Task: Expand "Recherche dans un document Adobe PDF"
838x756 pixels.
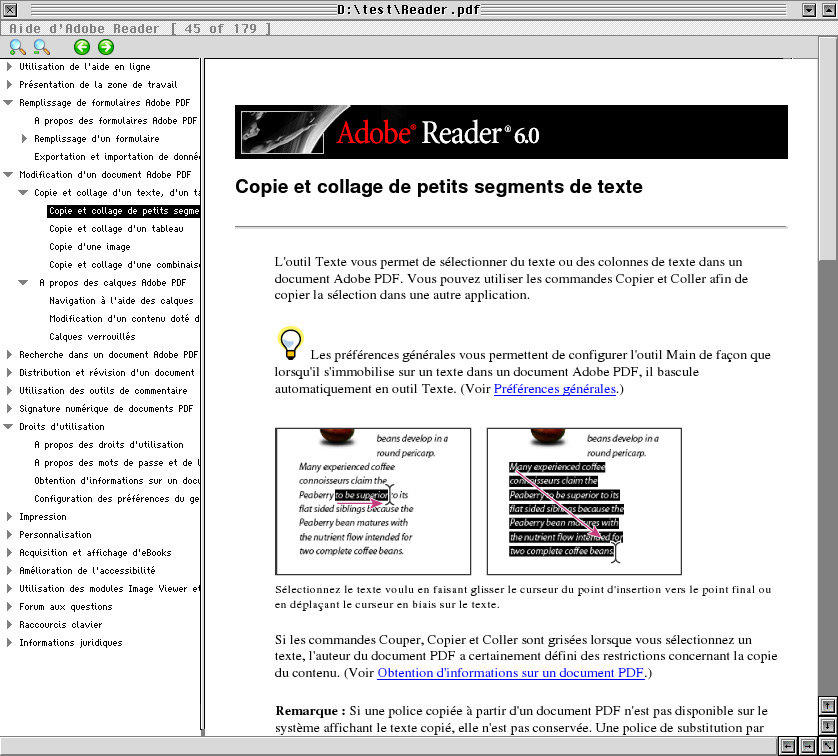Action: (9, 354)
